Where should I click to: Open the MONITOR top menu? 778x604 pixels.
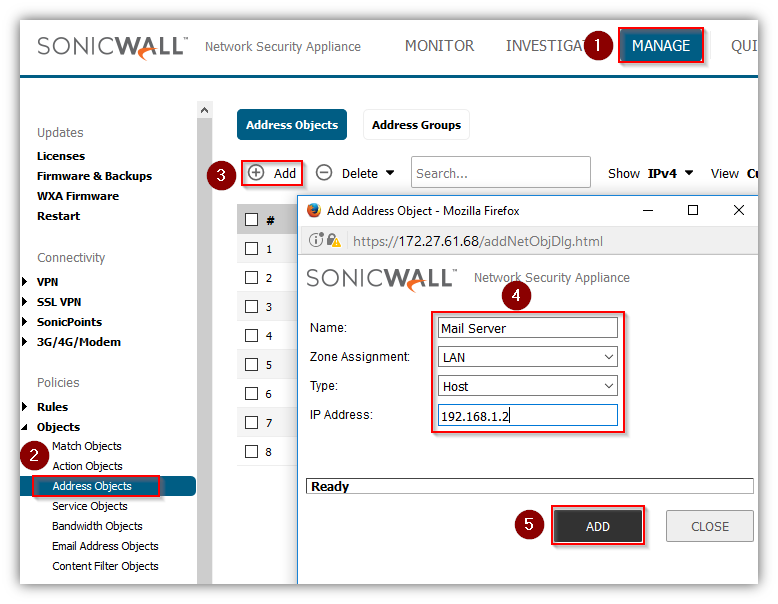pos(439,46)
